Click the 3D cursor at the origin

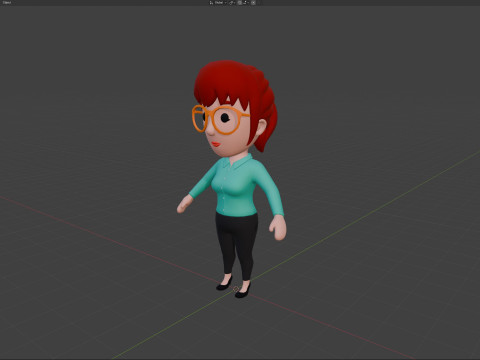[x=236, y=289]
